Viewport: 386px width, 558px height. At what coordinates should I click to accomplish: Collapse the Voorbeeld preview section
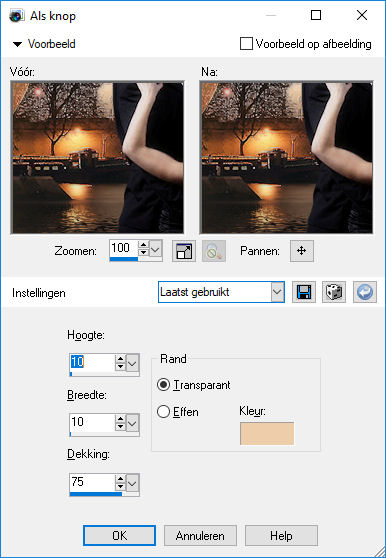click(17, 44)
